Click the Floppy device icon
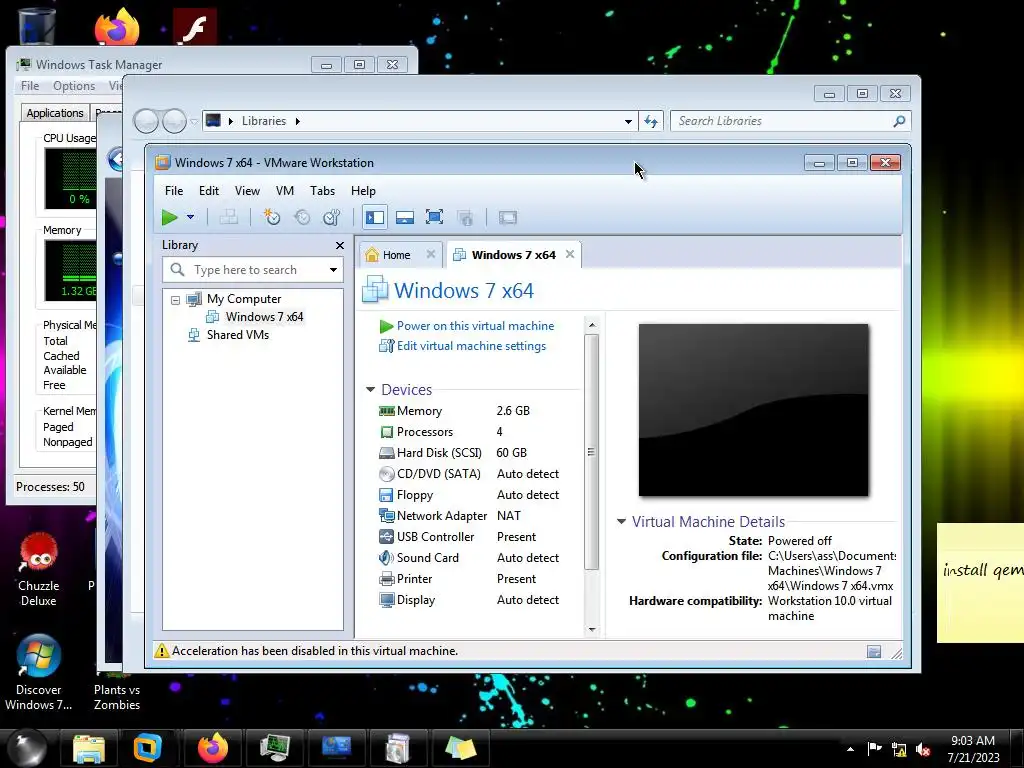Screen dimensions: 1024x768 387,495
